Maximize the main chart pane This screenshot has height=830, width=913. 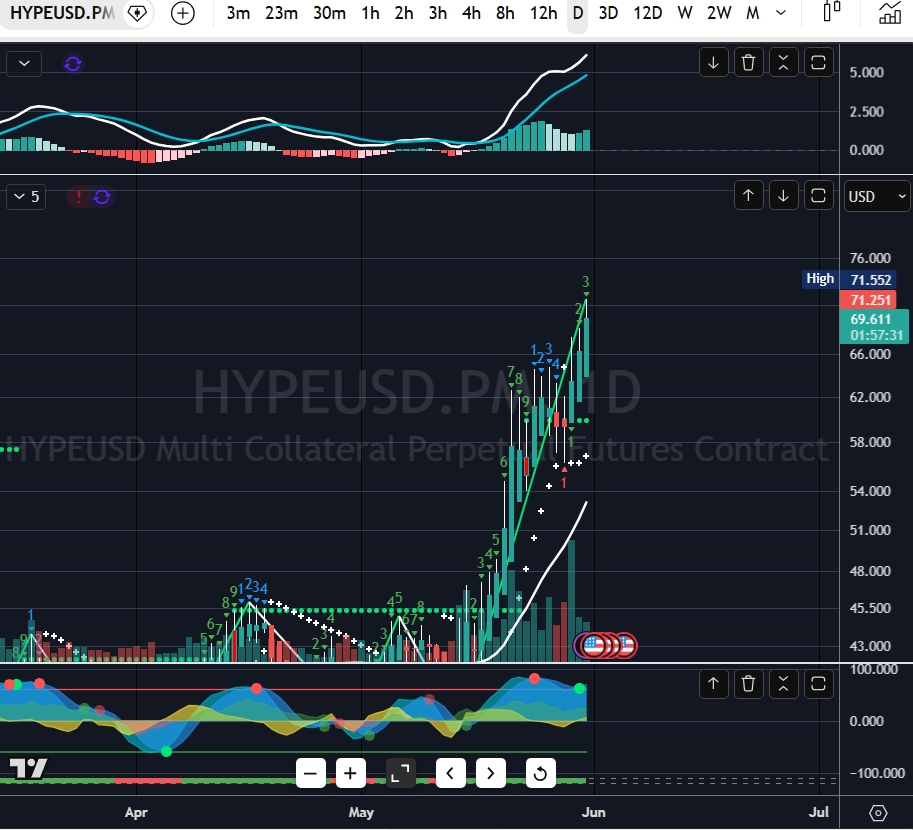[x=818, y=196]
